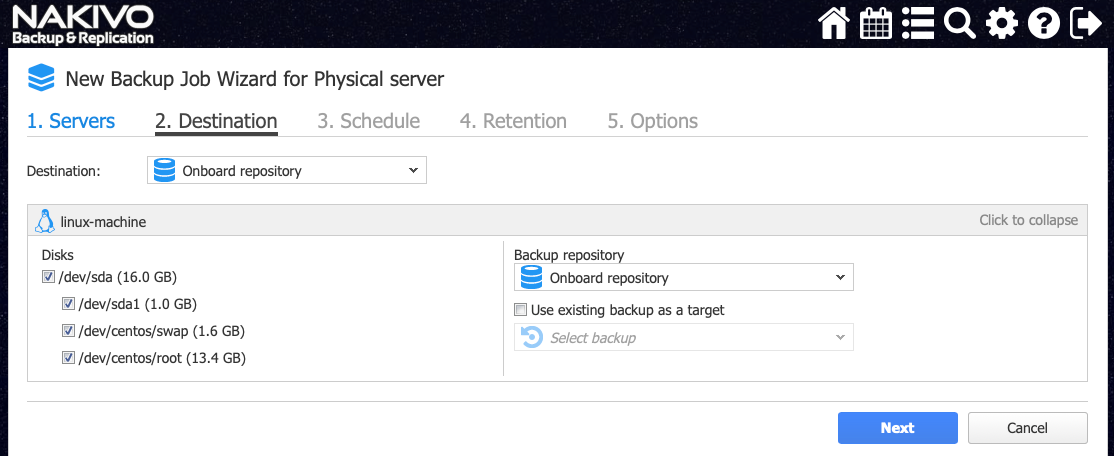The height and width of the screenshot is (456, 1114).
Task: Click the Destination: label
Action: tap(64, 171)
